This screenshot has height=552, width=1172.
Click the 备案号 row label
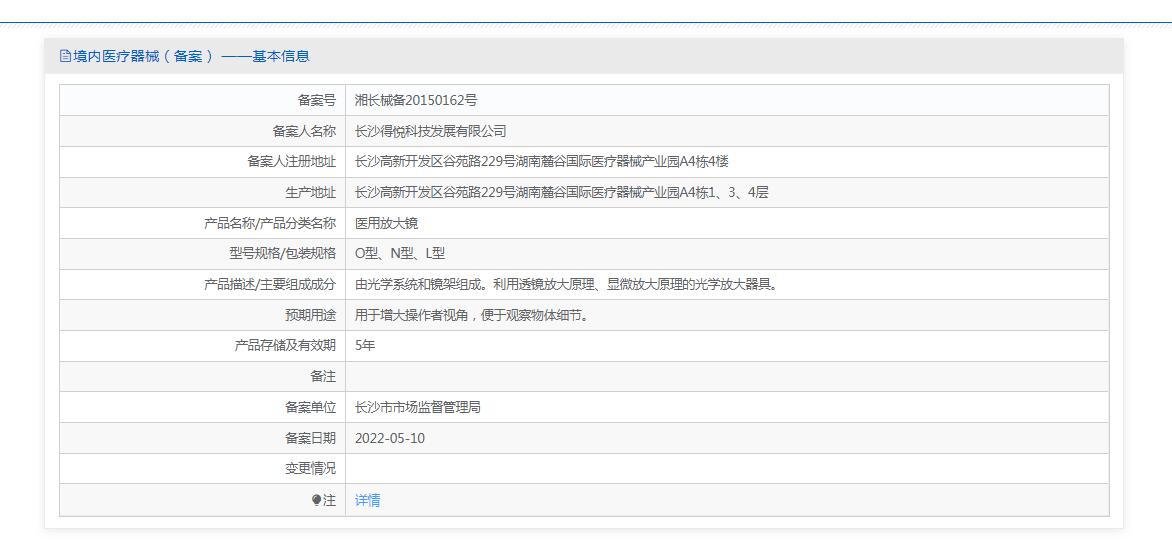pos(317,100)
